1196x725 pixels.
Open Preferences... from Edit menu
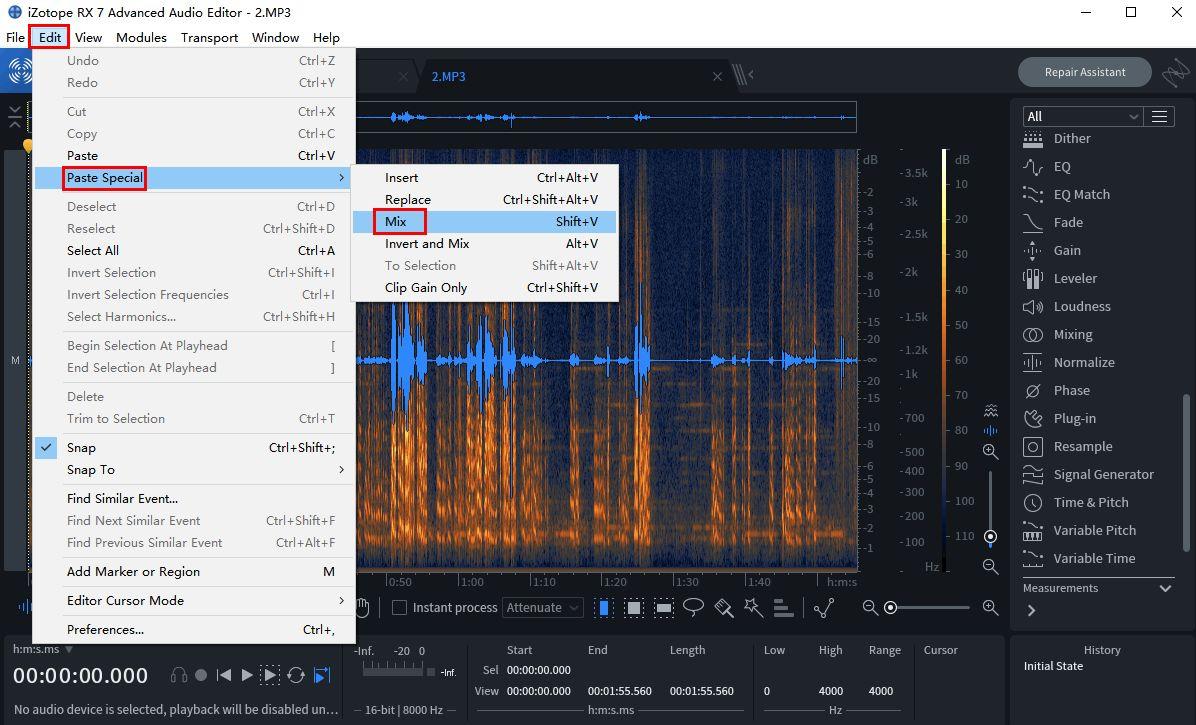(195, 630)
